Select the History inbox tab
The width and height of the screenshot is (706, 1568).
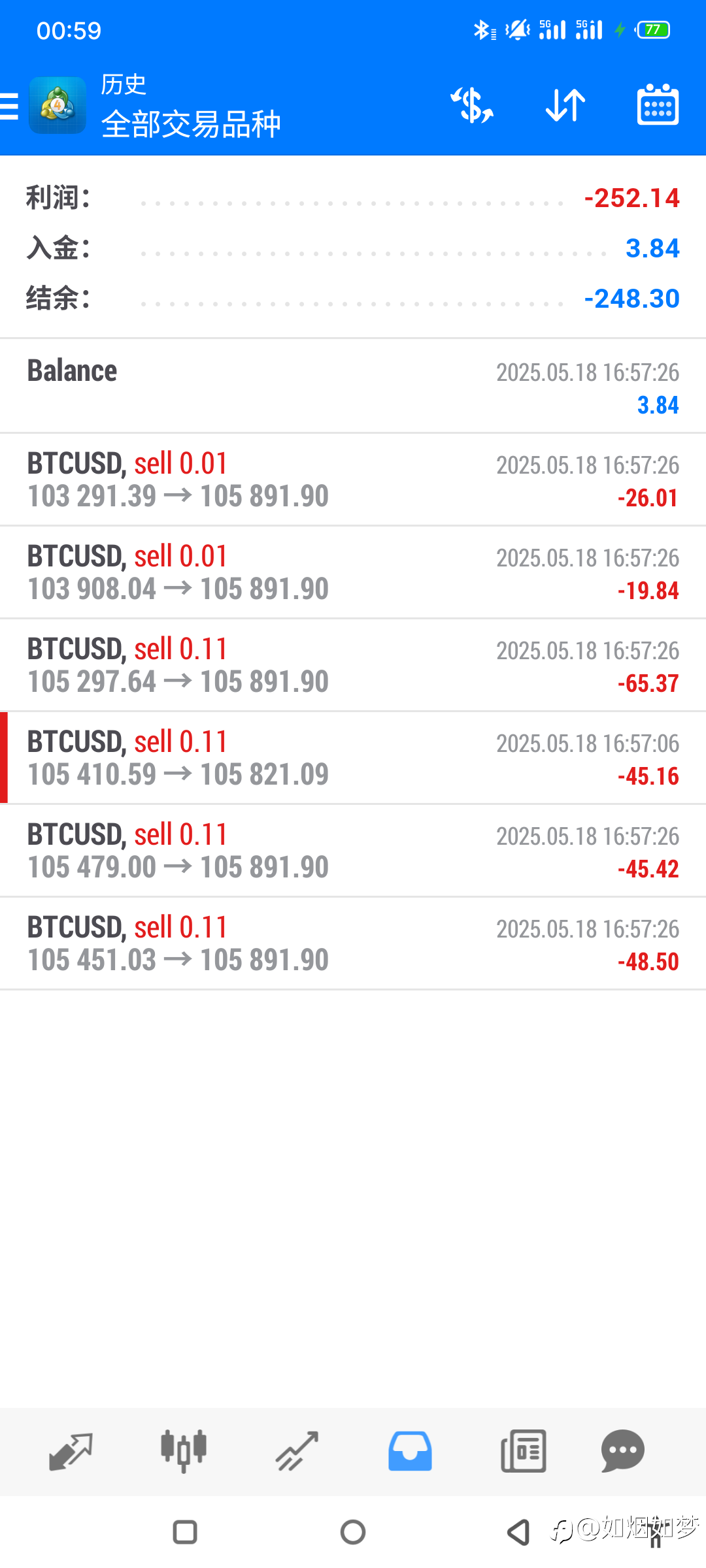point(410,1451)
